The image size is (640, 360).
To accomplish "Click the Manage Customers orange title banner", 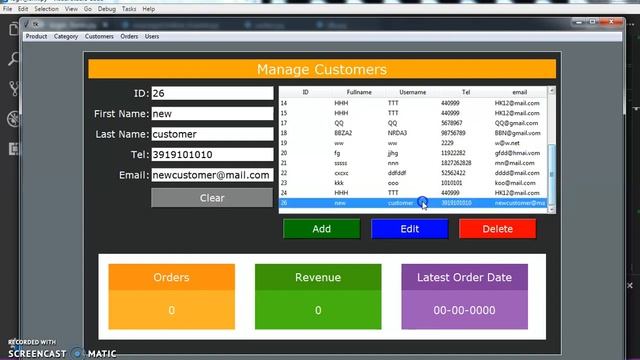I will [322, 69].
